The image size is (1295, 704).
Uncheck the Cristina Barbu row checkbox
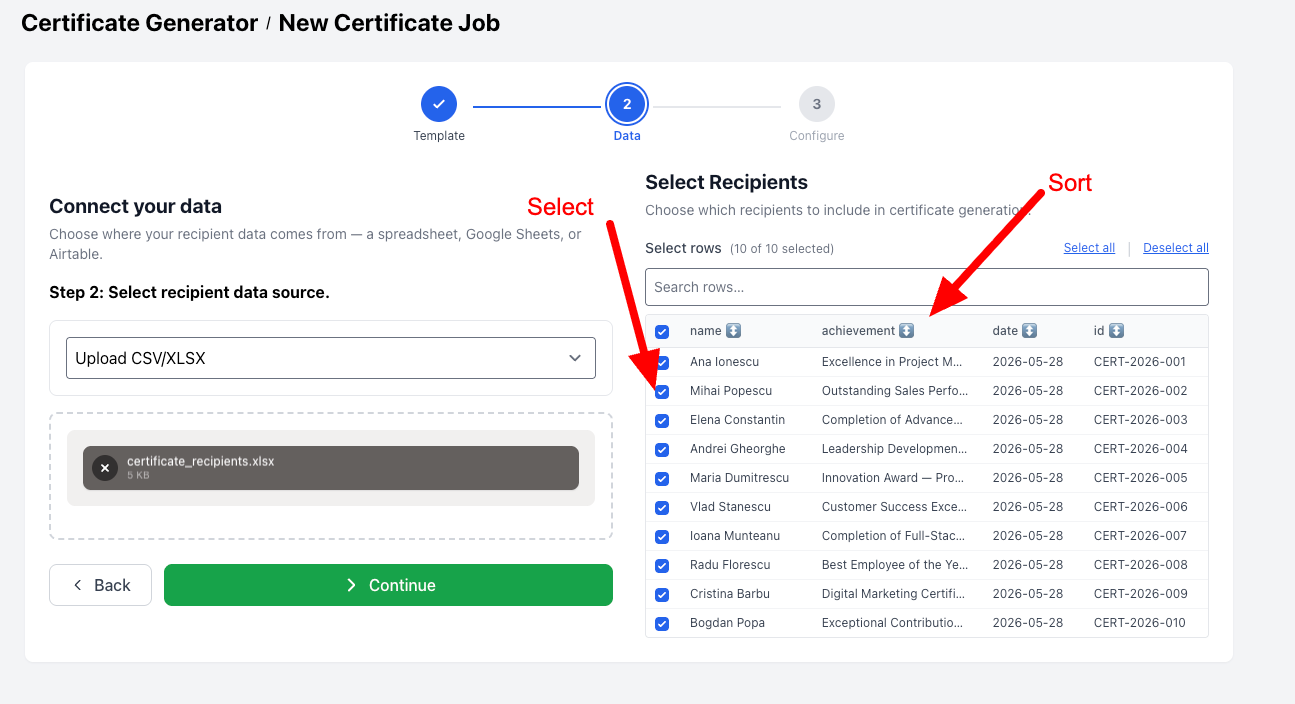coord(662,595)
